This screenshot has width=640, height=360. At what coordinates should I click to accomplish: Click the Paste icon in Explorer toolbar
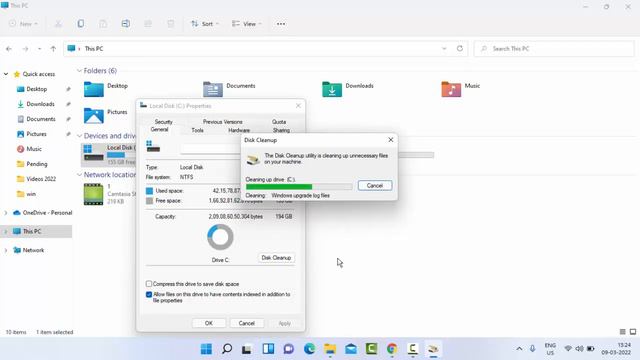(103, 24)
